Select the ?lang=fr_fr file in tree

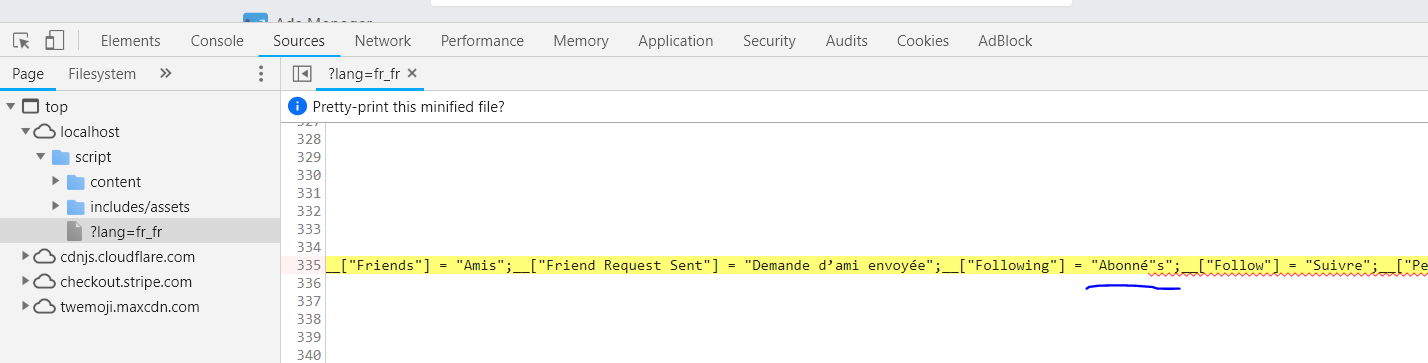[x=140, y=231]
